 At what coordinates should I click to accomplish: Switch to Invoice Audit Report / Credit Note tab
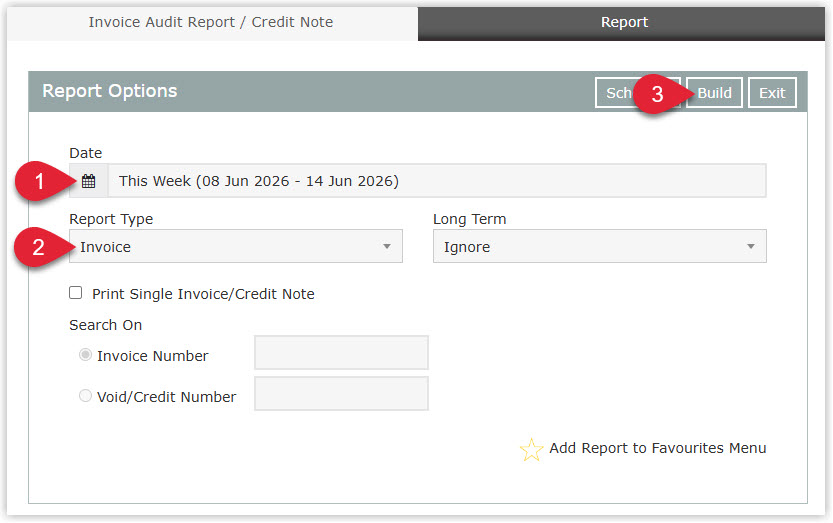211,23
